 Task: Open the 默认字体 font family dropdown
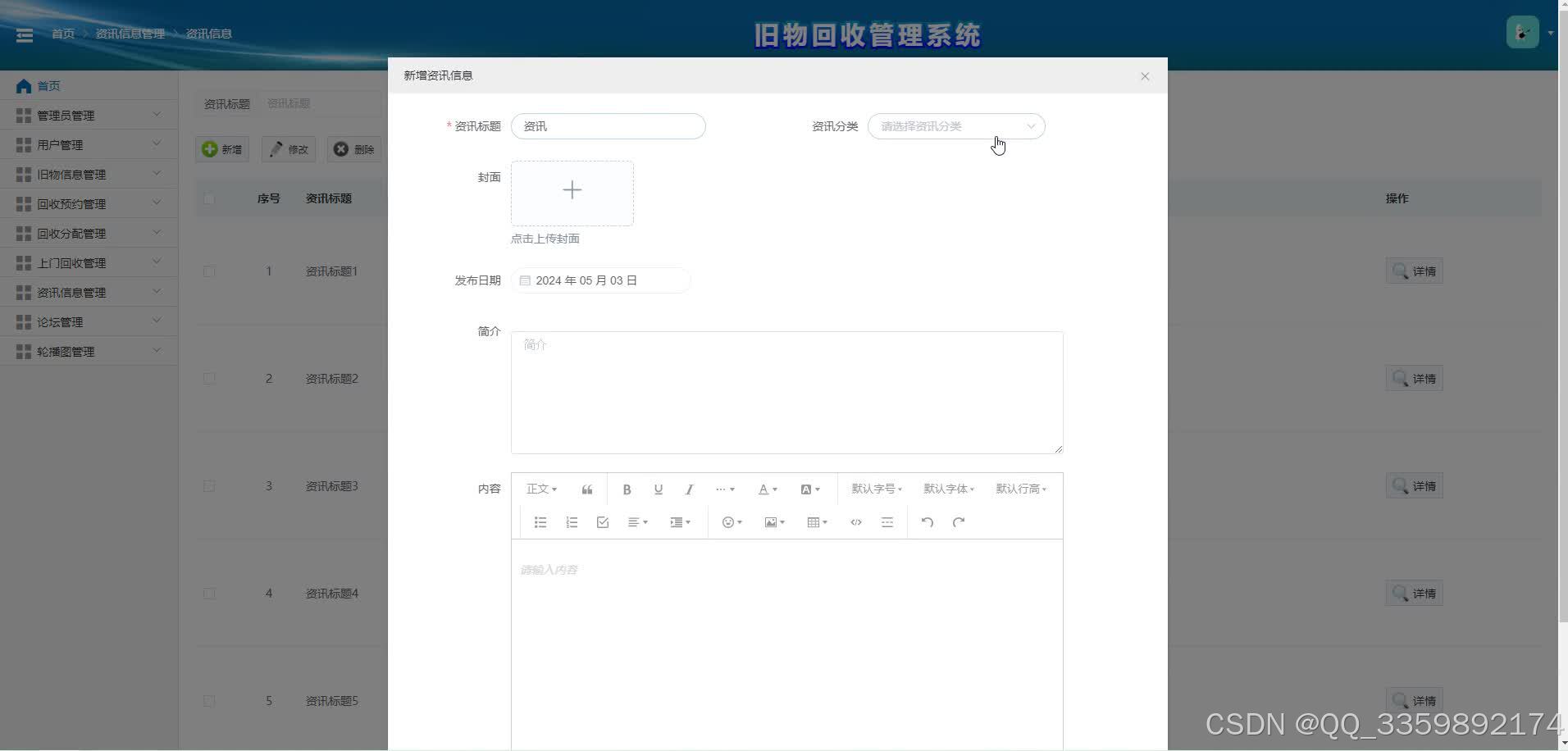(949, 489)
